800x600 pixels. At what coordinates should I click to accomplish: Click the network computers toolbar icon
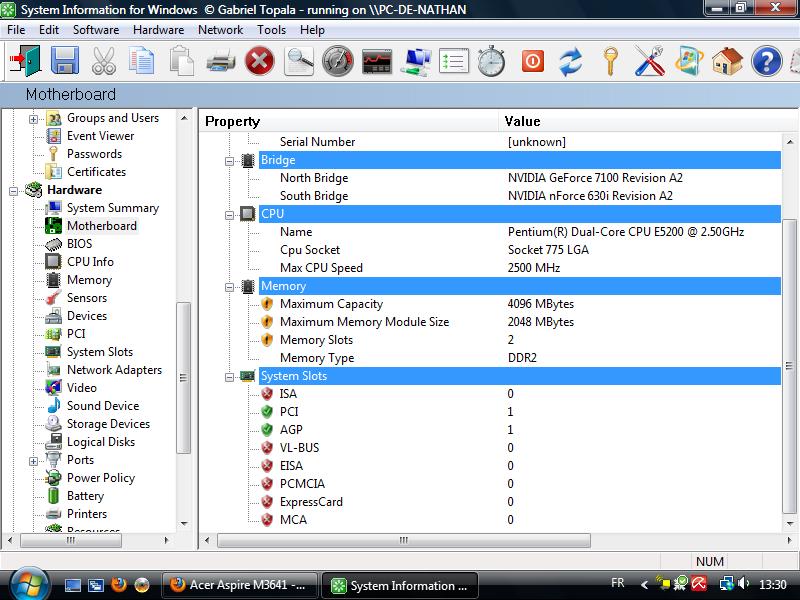tap(416, 62)
